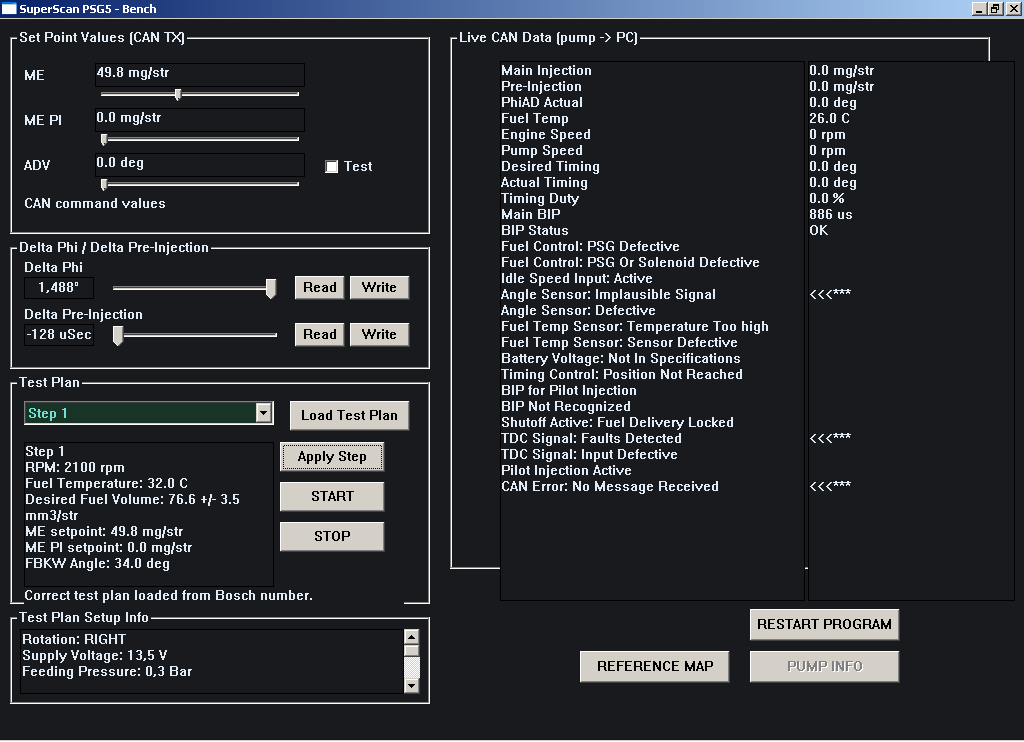Click 'Idle Speed Input: Active' row

tap(577, 279)
